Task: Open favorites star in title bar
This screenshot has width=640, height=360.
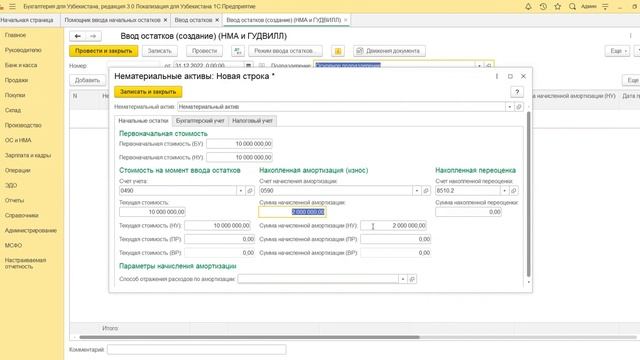Action: [x=558, y=7]
